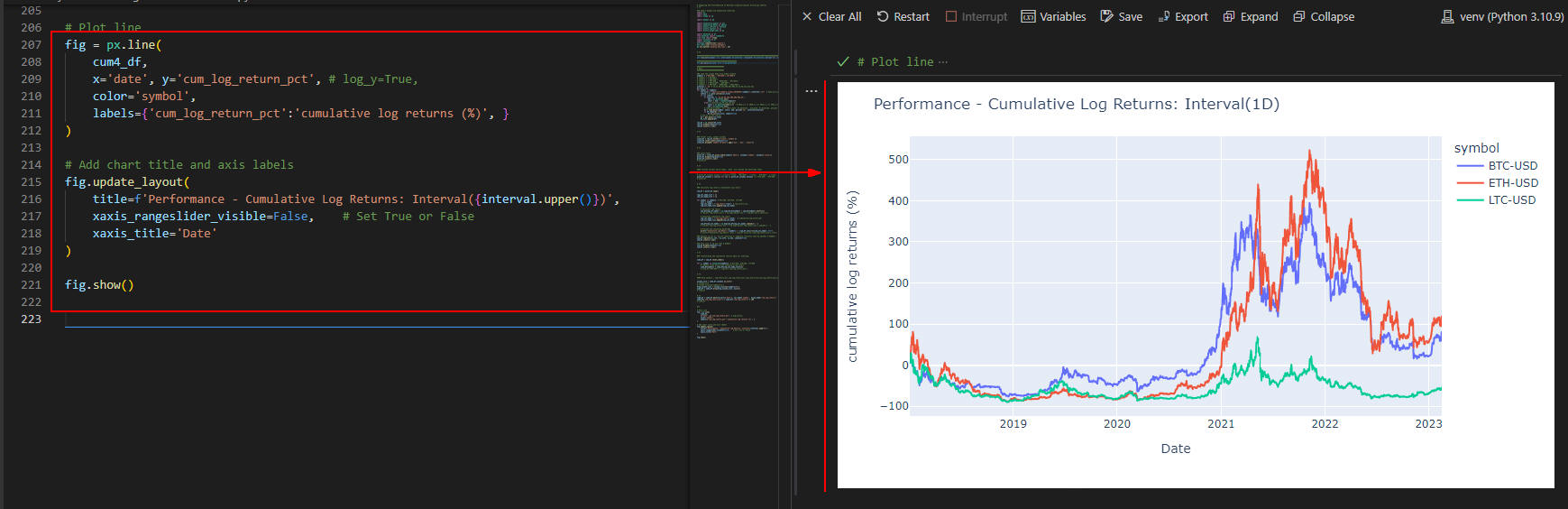The width and height of the screenshot is (1568, 509).
Task: Click line number 207 in gutter
Action: [x=31, y=44]
